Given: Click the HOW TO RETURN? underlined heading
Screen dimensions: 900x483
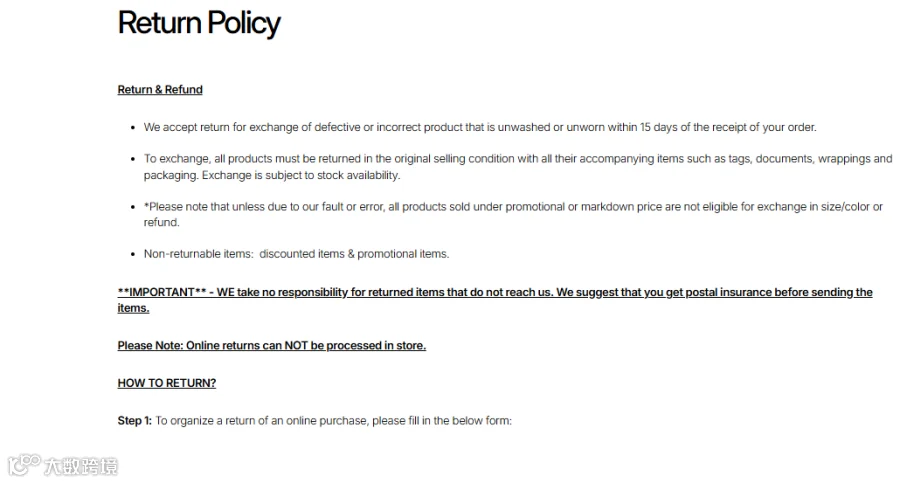Looking at the screenshot, I should [x=166, y=383].
